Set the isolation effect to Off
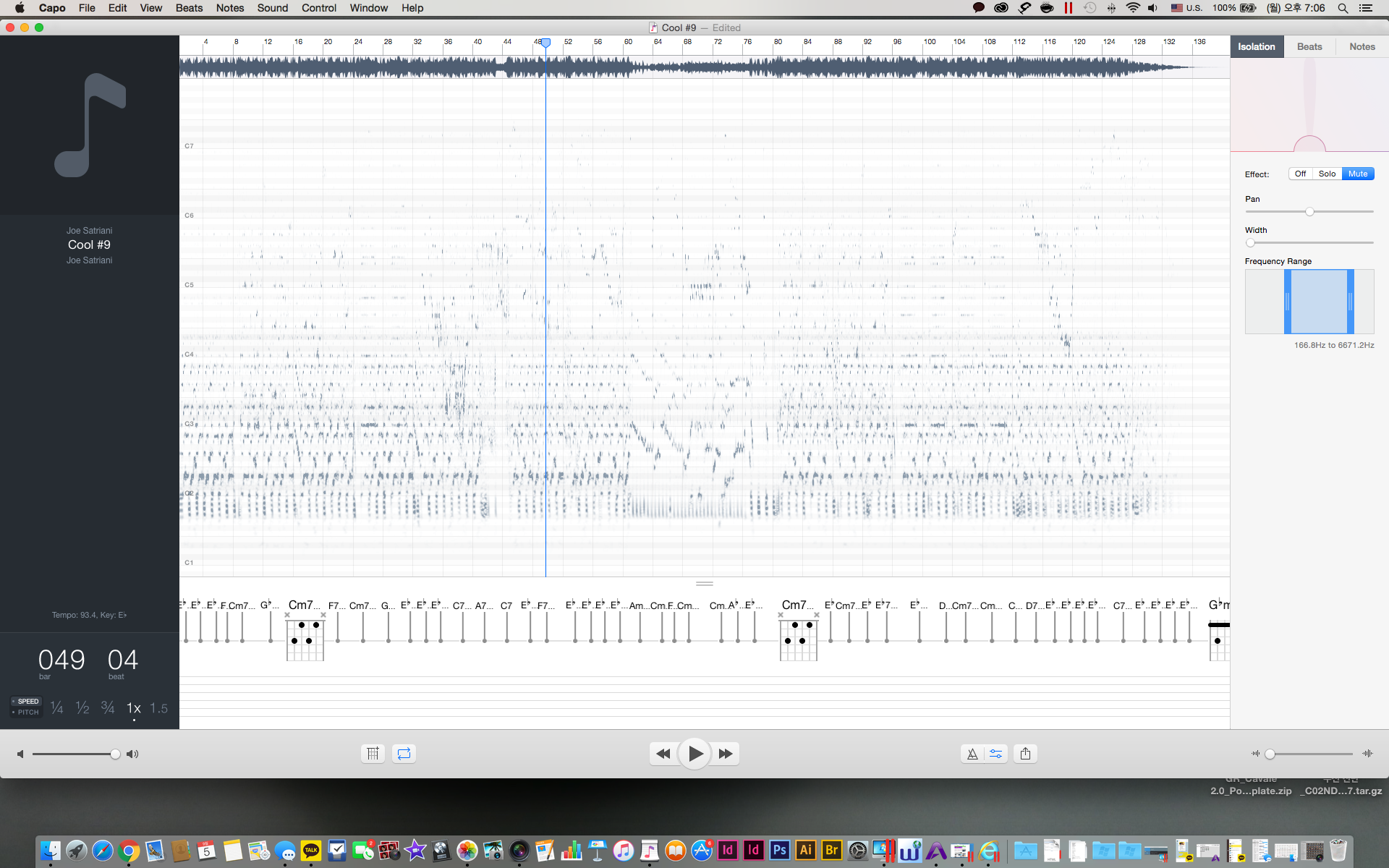This screenshot has height=868, width=1389. [1300, 174]
